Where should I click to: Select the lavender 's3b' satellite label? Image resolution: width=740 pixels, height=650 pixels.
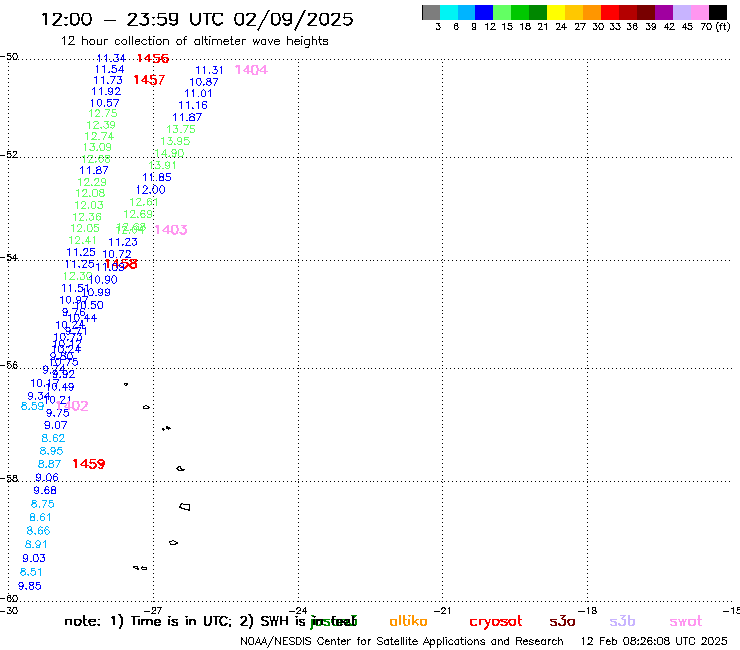622,621
